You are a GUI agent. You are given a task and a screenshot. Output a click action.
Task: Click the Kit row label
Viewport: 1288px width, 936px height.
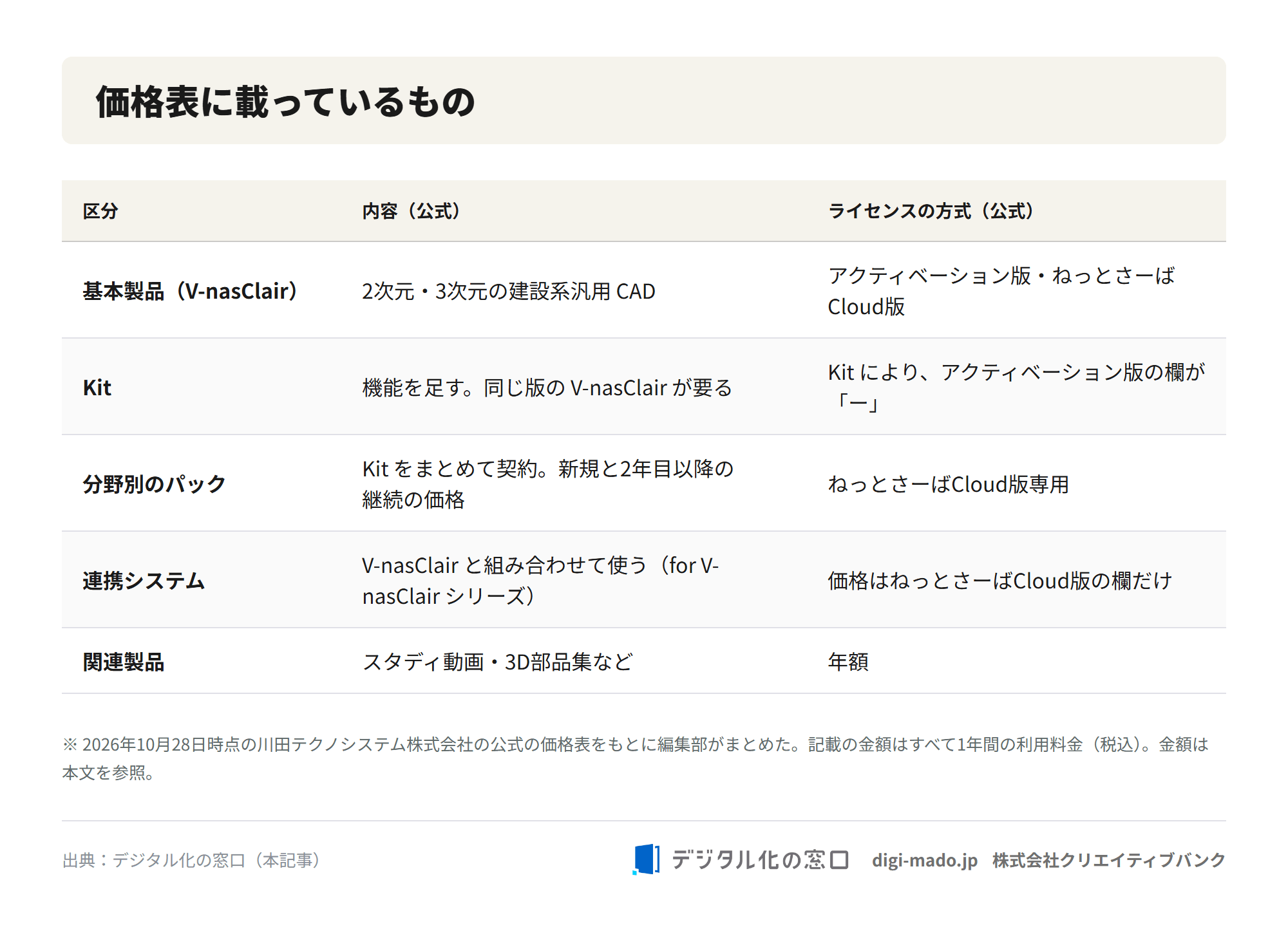point(97,388)
